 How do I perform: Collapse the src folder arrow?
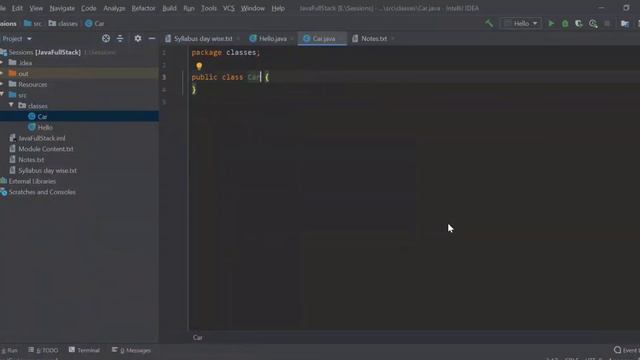[x=2, y=95]
